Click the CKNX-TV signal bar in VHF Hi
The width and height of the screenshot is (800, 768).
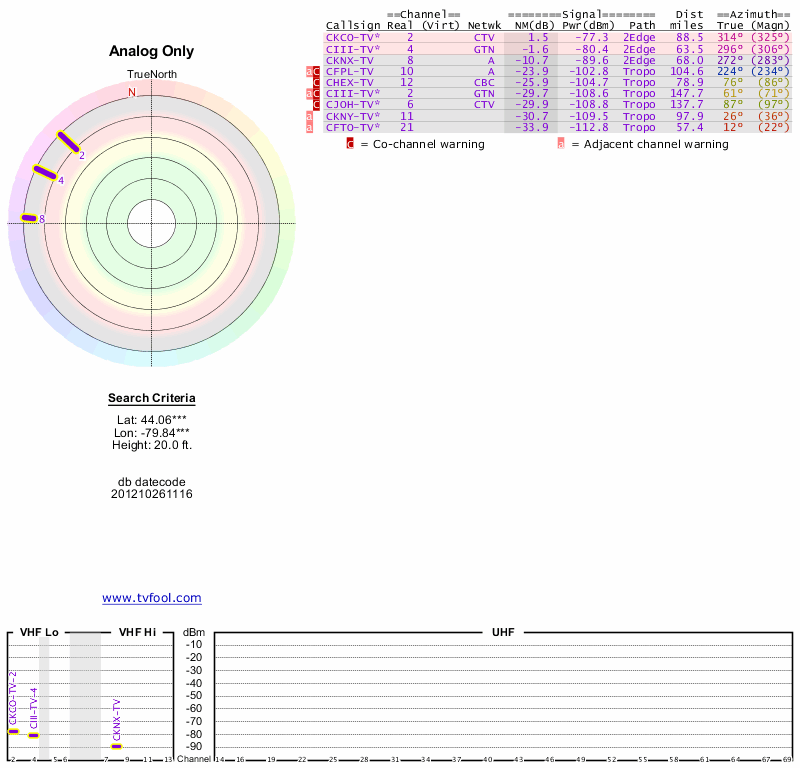116,746
